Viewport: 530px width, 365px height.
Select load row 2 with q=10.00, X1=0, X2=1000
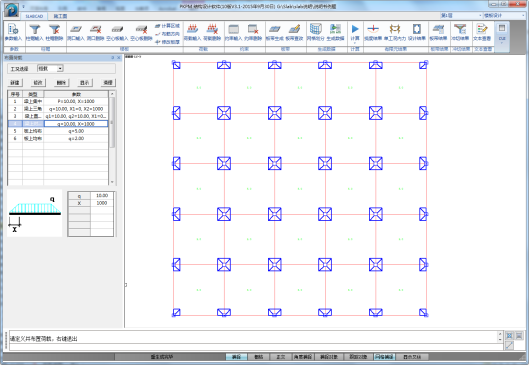point(58,109)
